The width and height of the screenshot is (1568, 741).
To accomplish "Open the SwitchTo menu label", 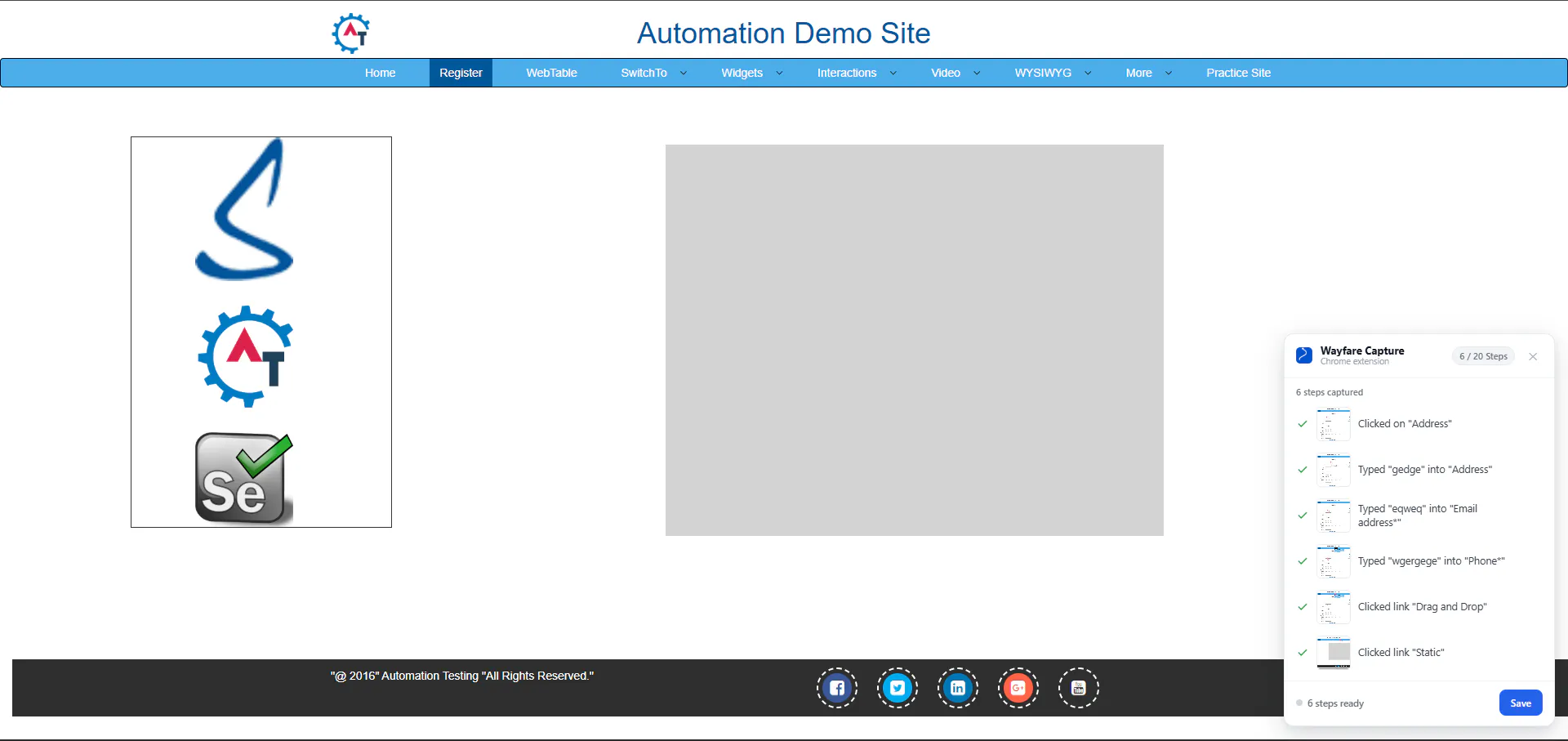I will pyautogui.click(x=644, y=73).
